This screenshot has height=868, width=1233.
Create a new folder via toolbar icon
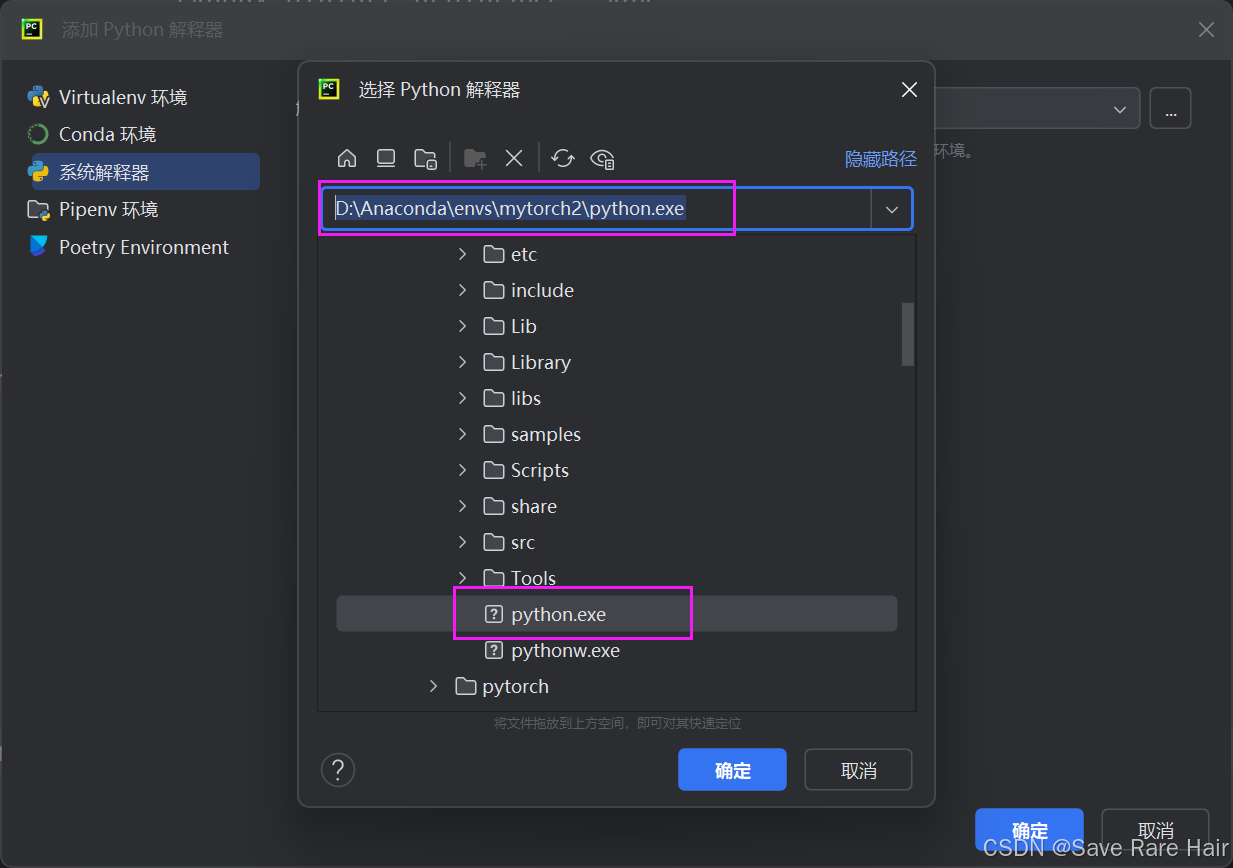pyautogui.click(x=475, y=158)
